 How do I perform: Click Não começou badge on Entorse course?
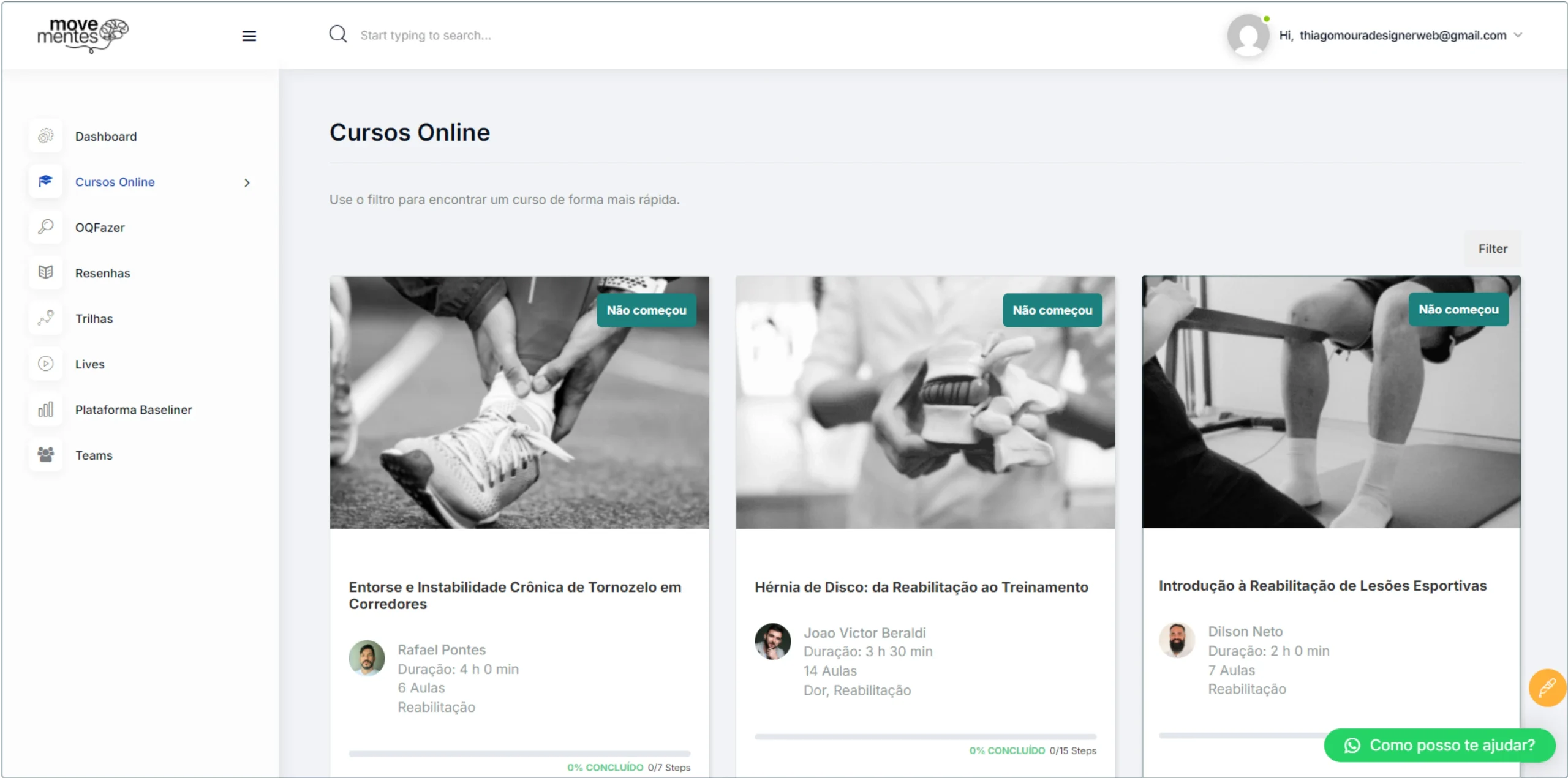tap(646, 310)
